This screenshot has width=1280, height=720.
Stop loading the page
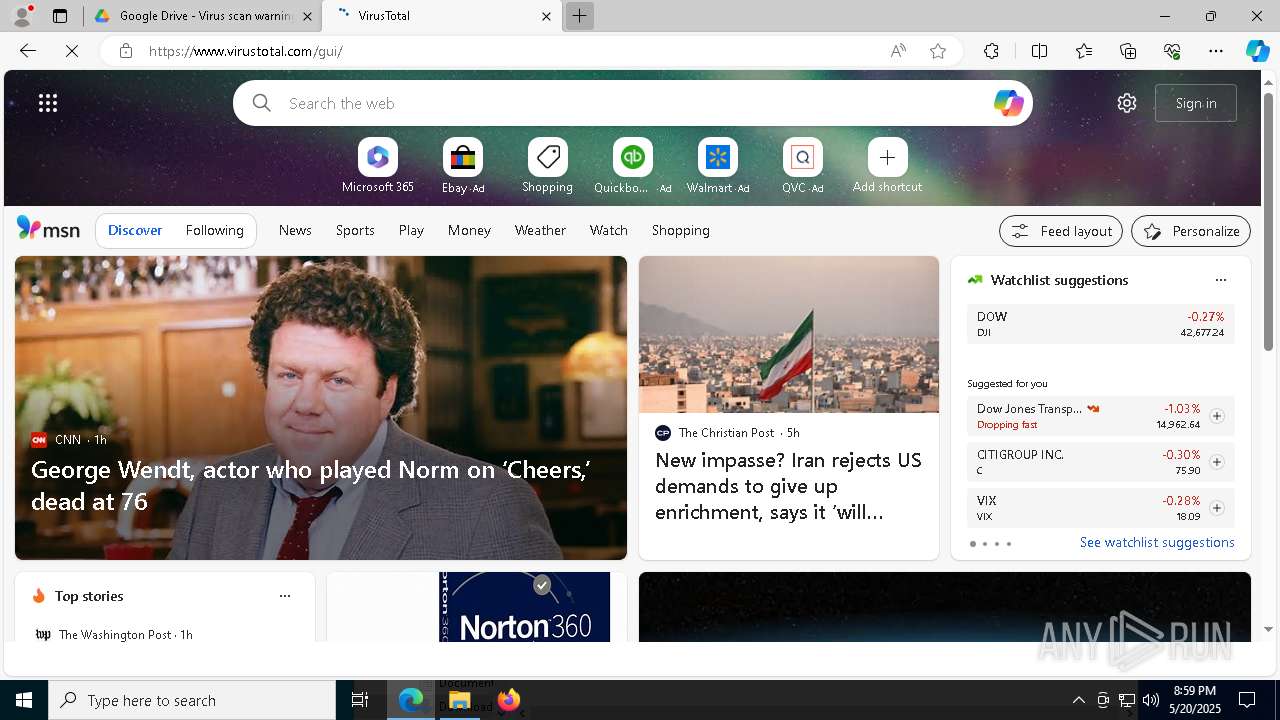pos(72,51)
